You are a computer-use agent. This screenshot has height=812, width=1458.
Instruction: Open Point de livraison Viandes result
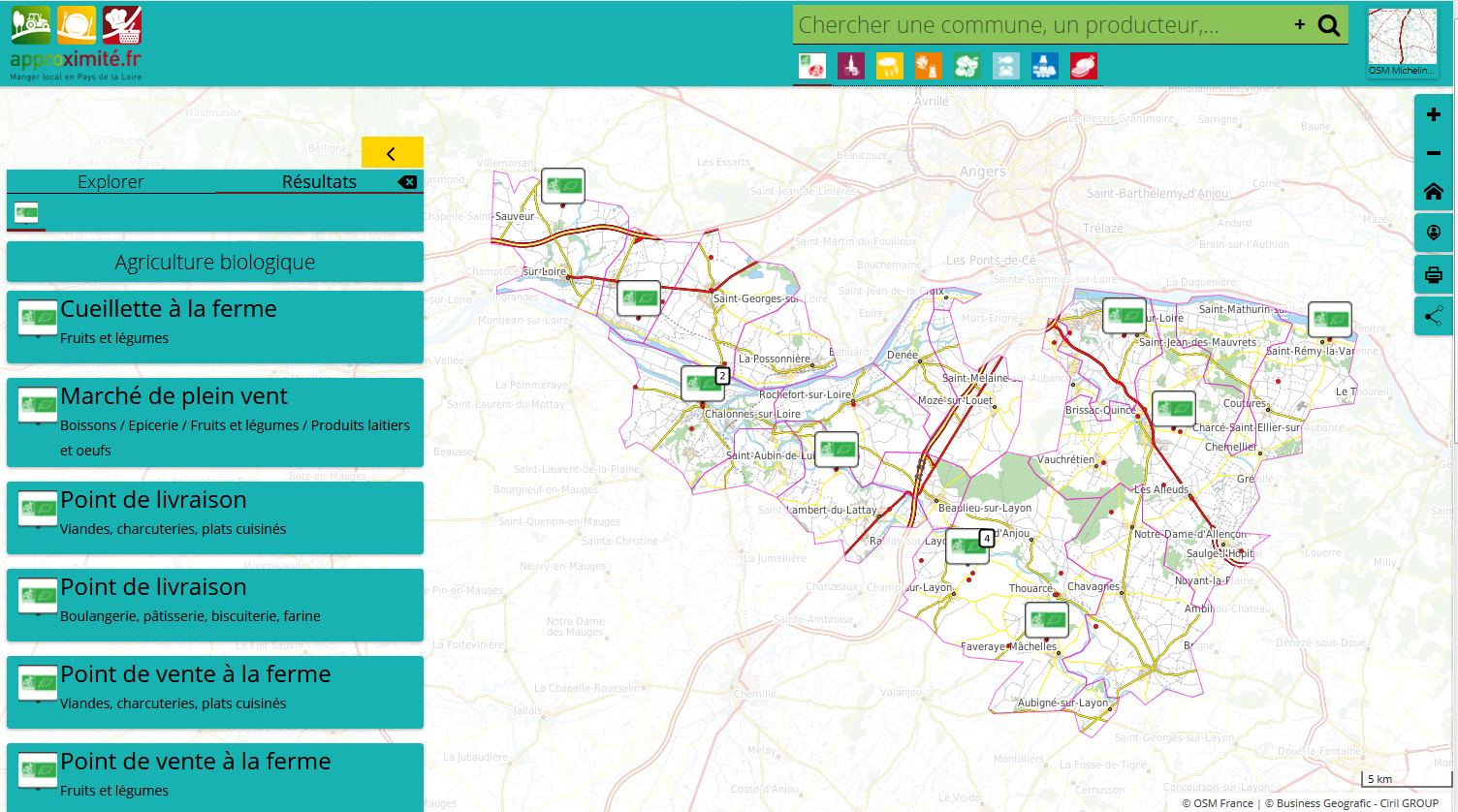[215, 517]
